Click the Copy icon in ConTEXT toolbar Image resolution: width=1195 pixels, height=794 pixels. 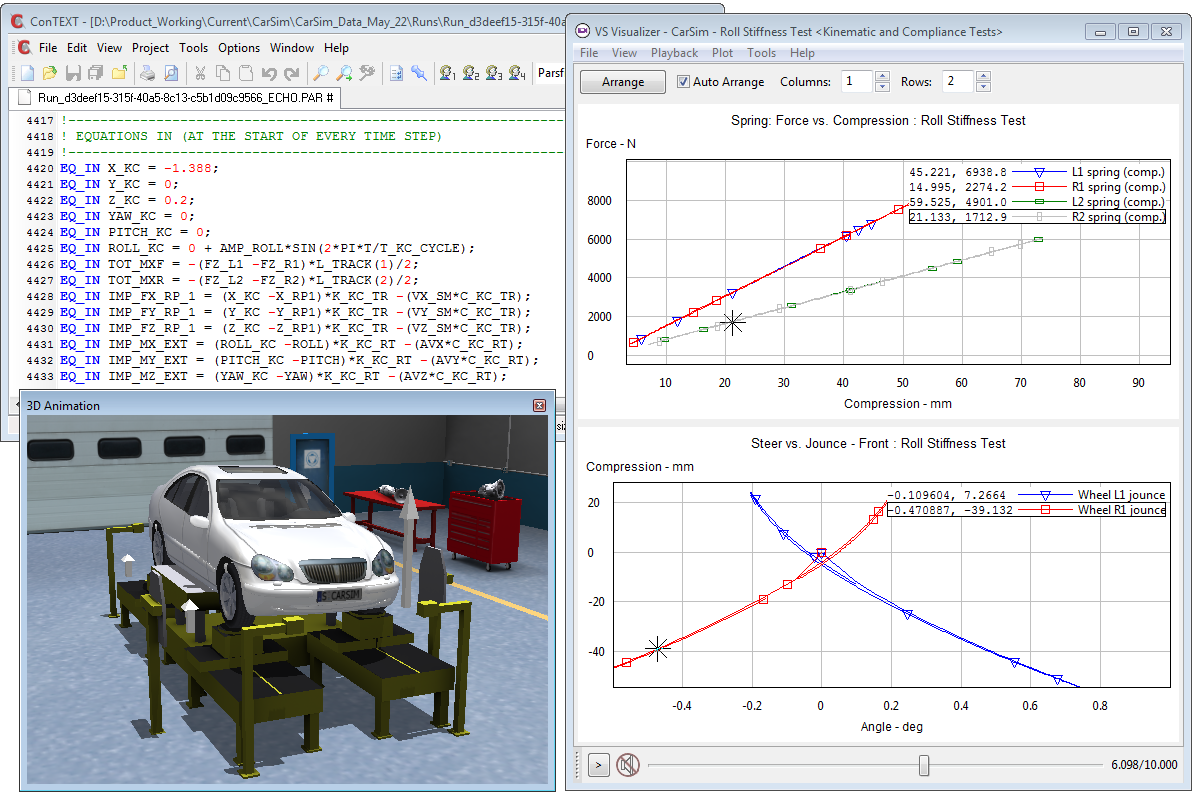click(223, 73)
